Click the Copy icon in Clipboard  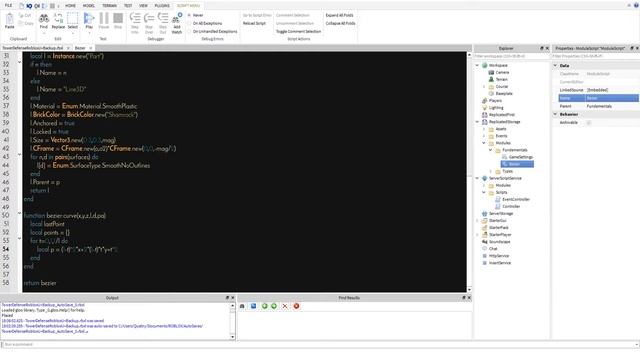[22, 23]
